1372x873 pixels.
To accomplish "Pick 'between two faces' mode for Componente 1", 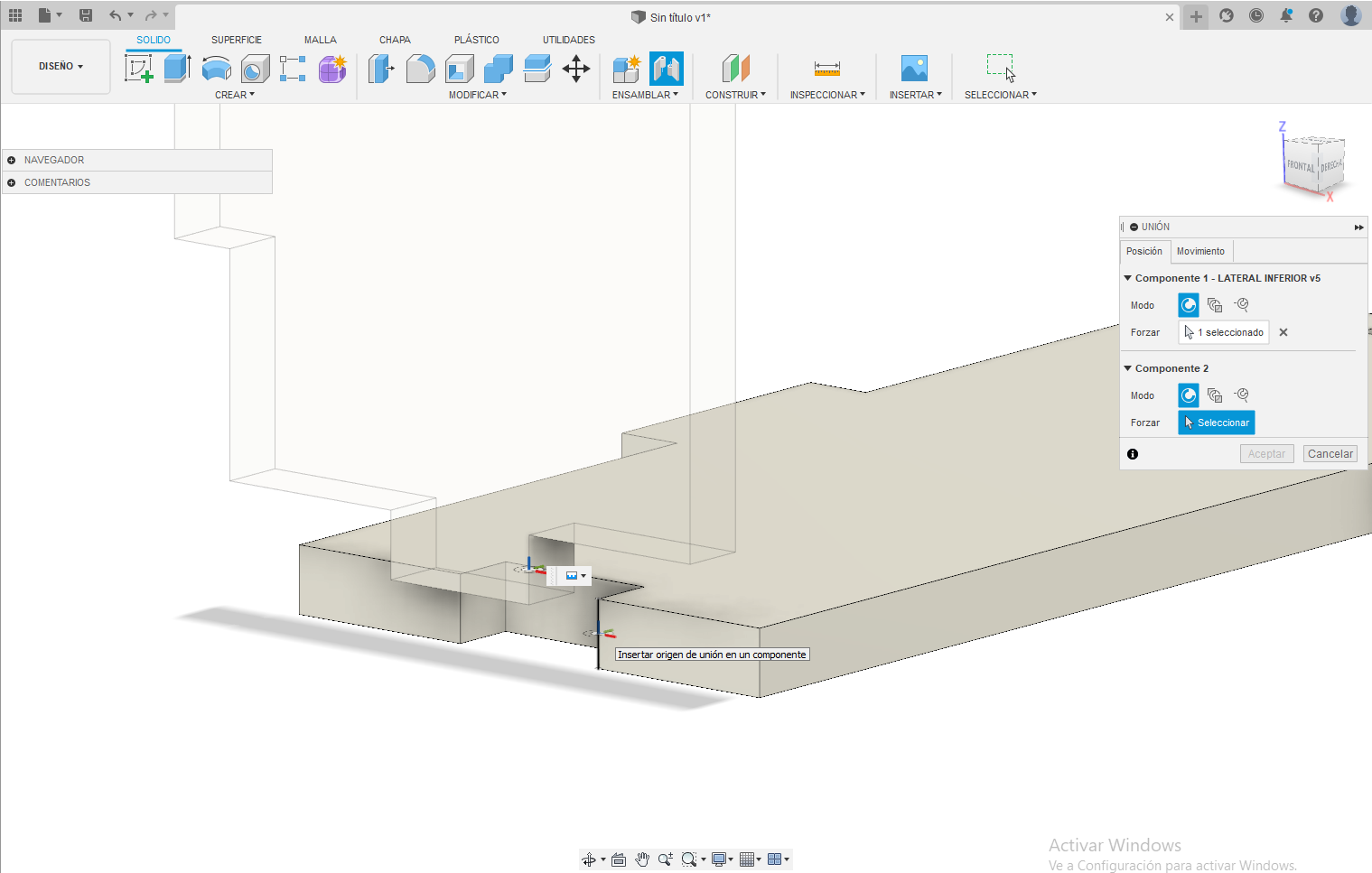I will [1215, 305].
